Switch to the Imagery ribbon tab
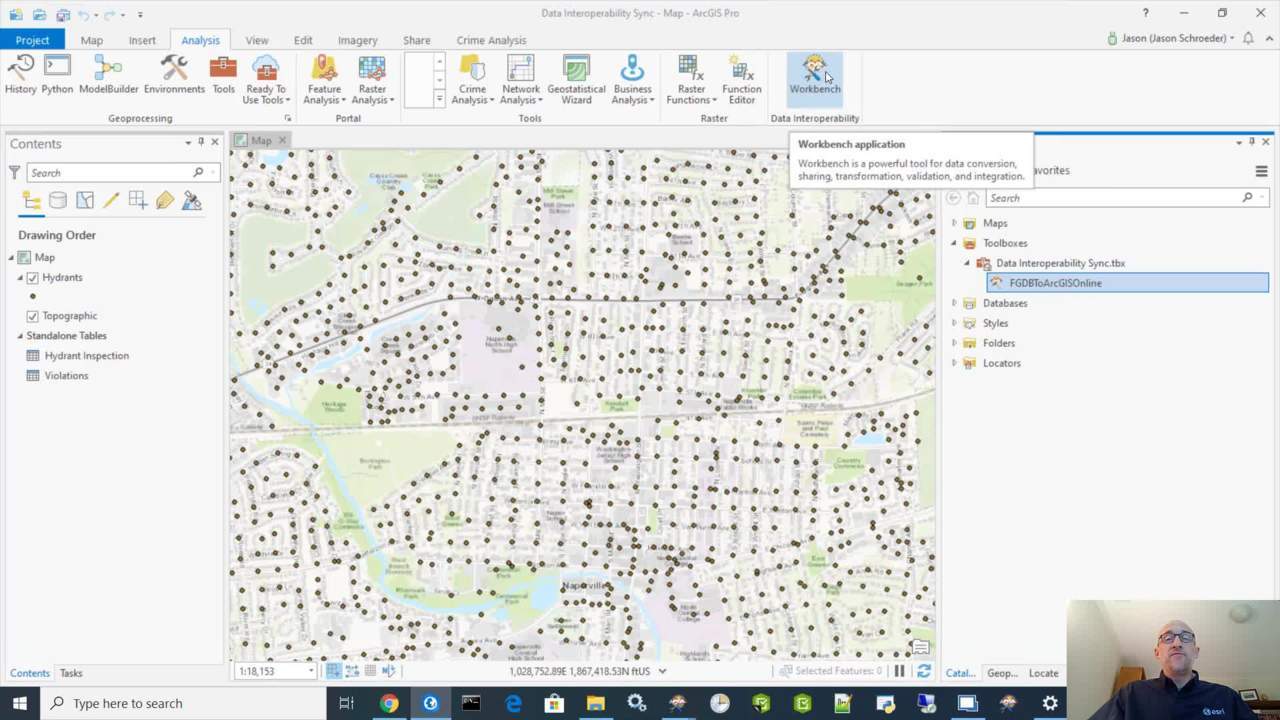This screenshot has width=1280, height=720. [357, 40]
